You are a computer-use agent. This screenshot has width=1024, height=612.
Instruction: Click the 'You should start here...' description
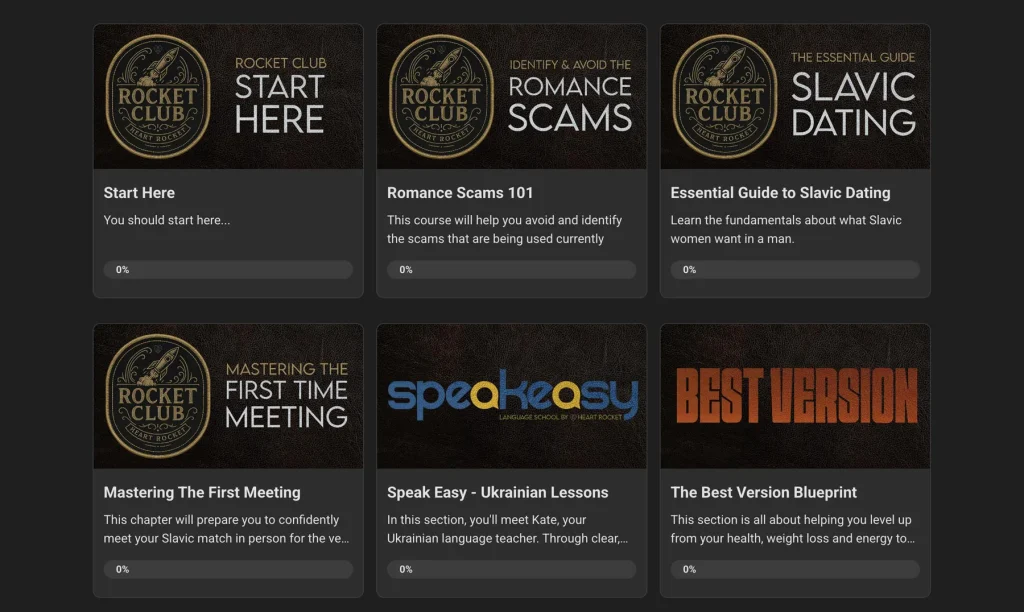tap(167, 220)
